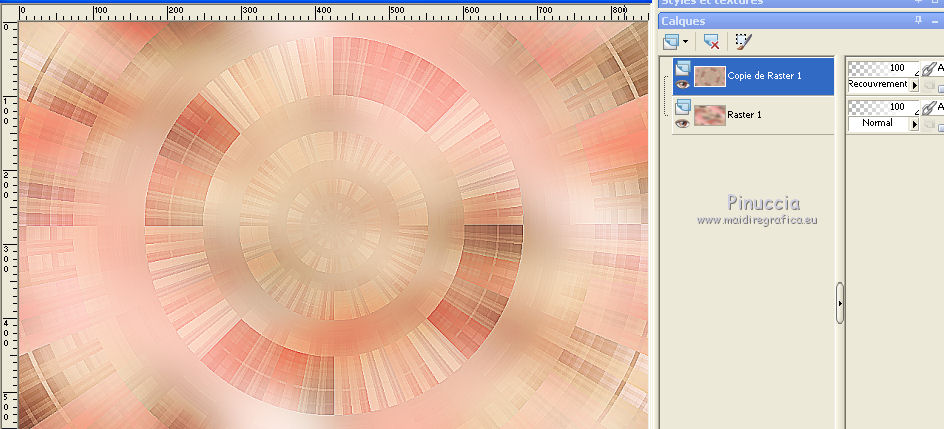The width and height of the screenshot is (944, 429).
Task: Select the Copie de Raster 1 layer name
Action: (764, 76)
